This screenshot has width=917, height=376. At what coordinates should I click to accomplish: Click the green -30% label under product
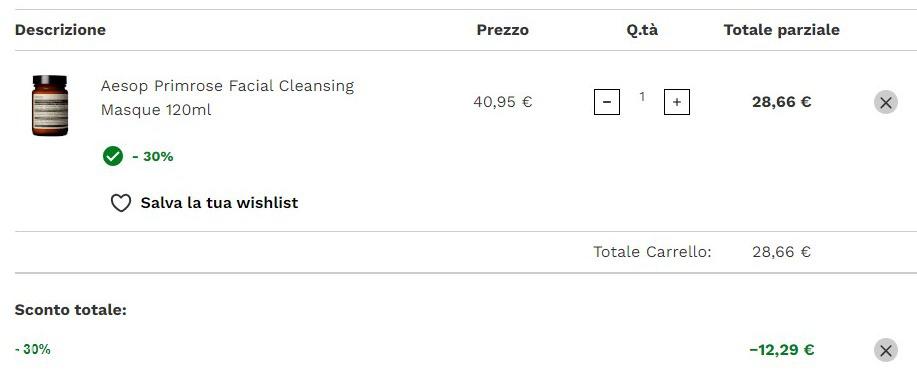pyautogui.click(x=153, y=157)
